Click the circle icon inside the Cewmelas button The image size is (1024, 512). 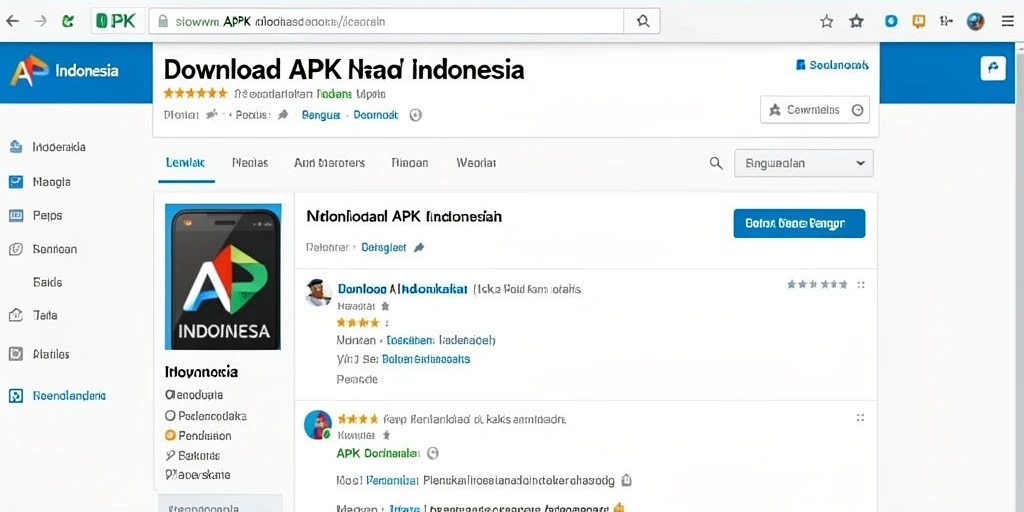[857, 110]
